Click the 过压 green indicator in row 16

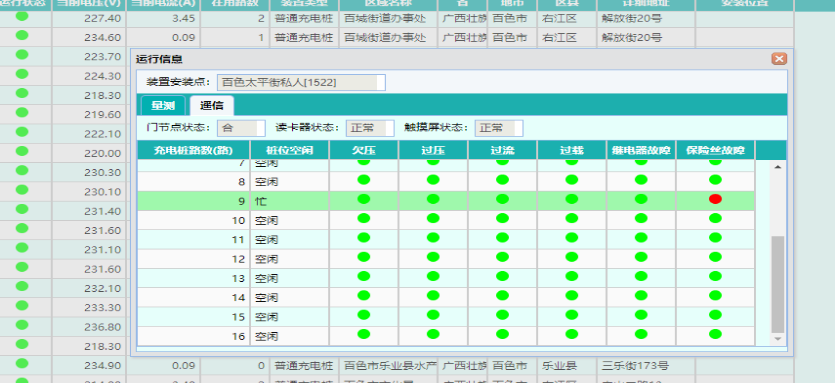tap(433, 334)
